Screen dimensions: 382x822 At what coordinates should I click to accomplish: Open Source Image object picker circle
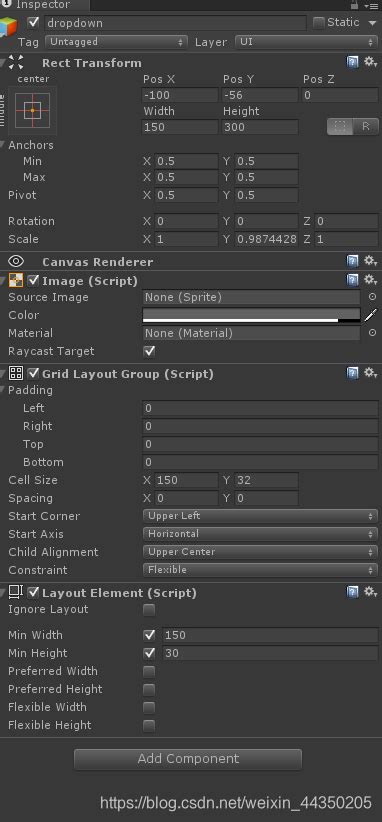pyautogui.click(x=372, y=297)
